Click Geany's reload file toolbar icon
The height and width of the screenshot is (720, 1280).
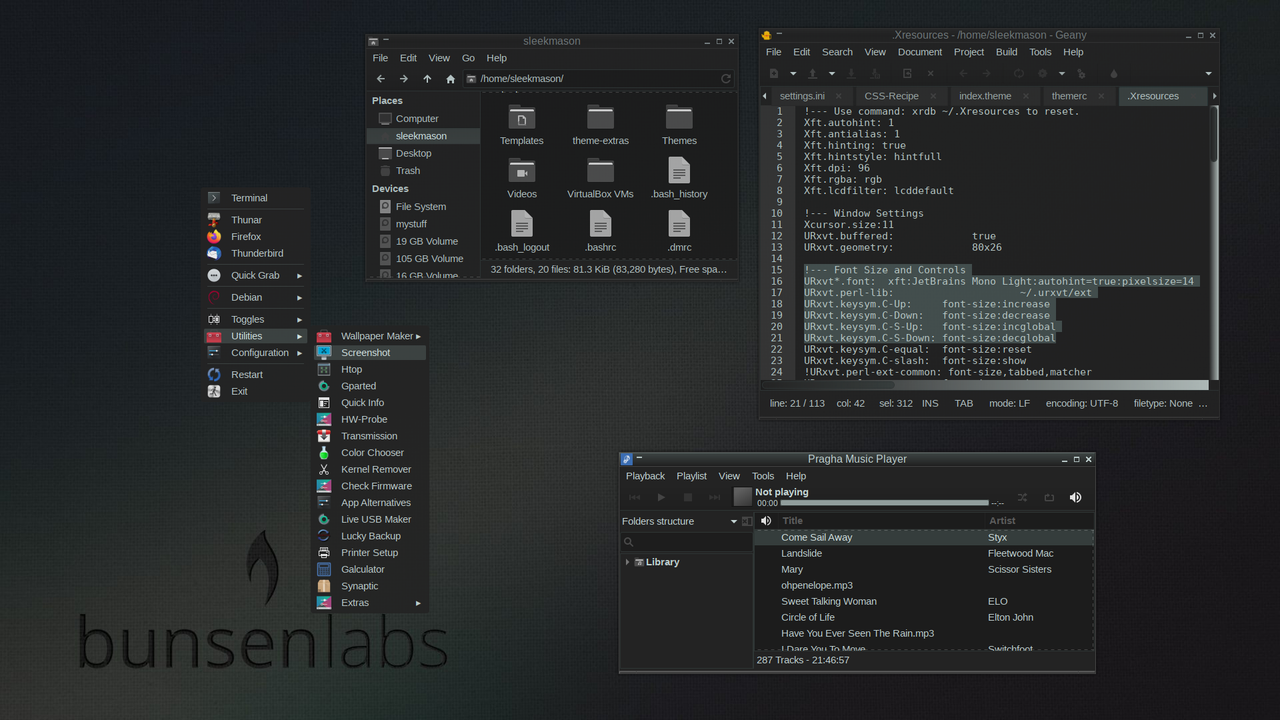907,73
